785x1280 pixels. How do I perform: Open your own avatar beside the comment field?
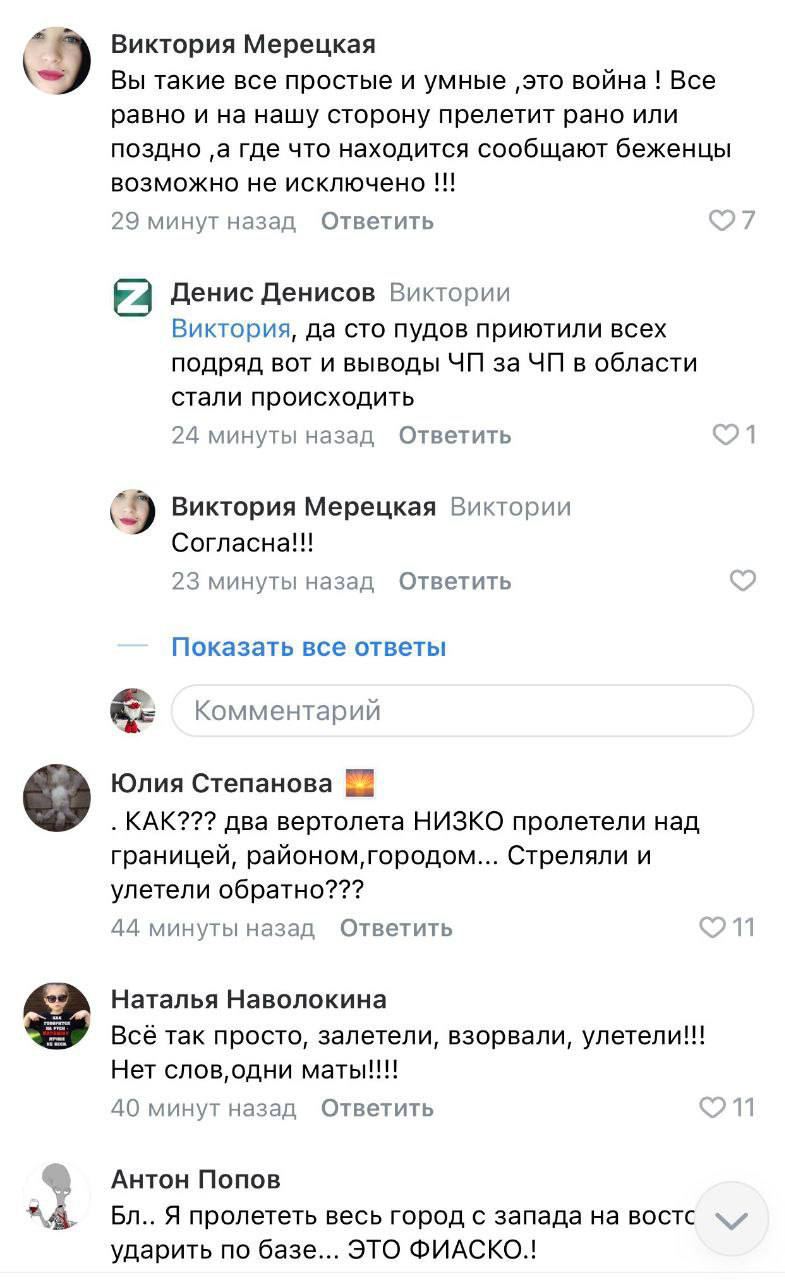pyautogui.click(x=133, y=711)
